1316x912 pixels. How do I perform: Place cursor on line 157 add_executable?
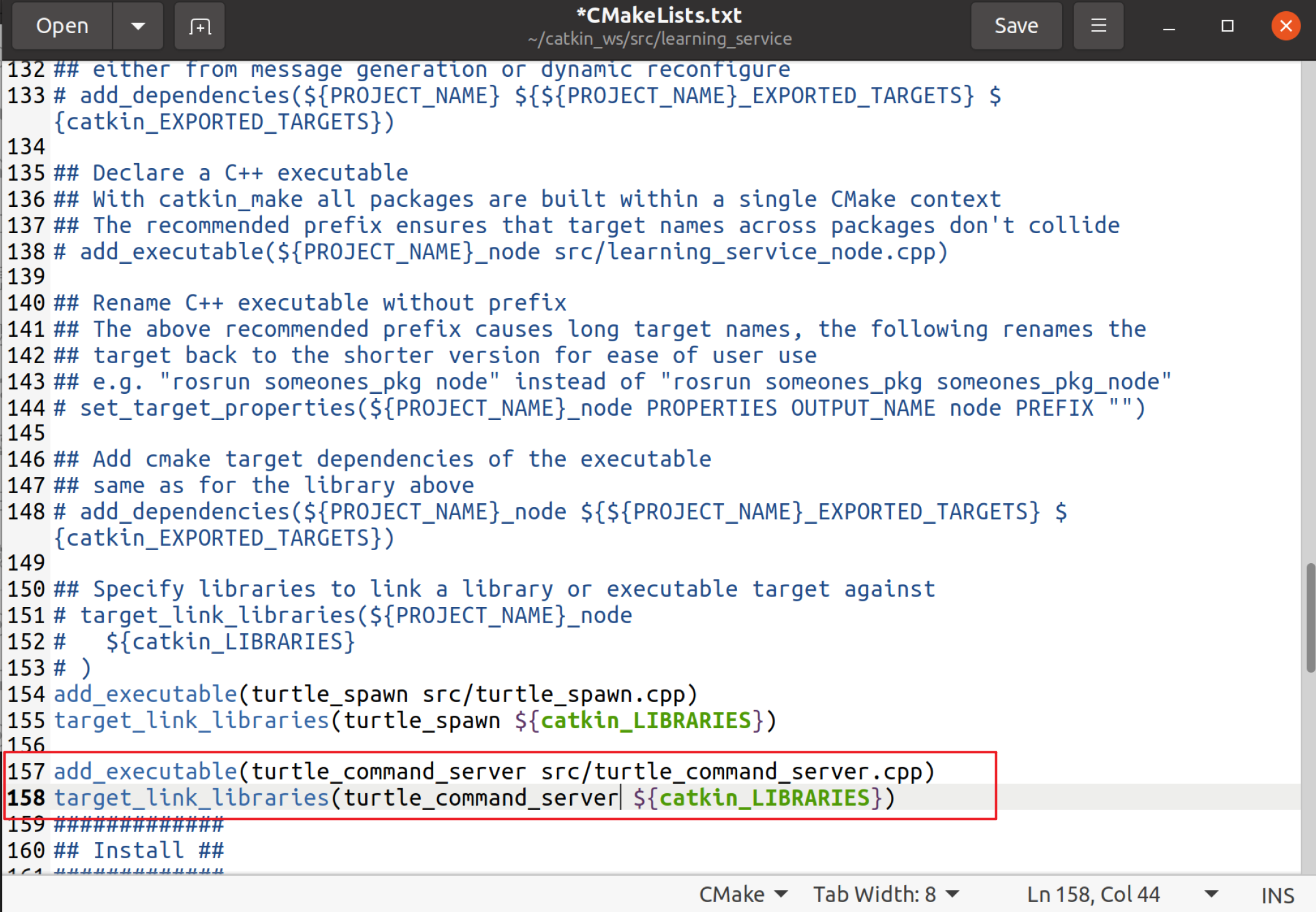pyautogui.click(x=145, y=771)
